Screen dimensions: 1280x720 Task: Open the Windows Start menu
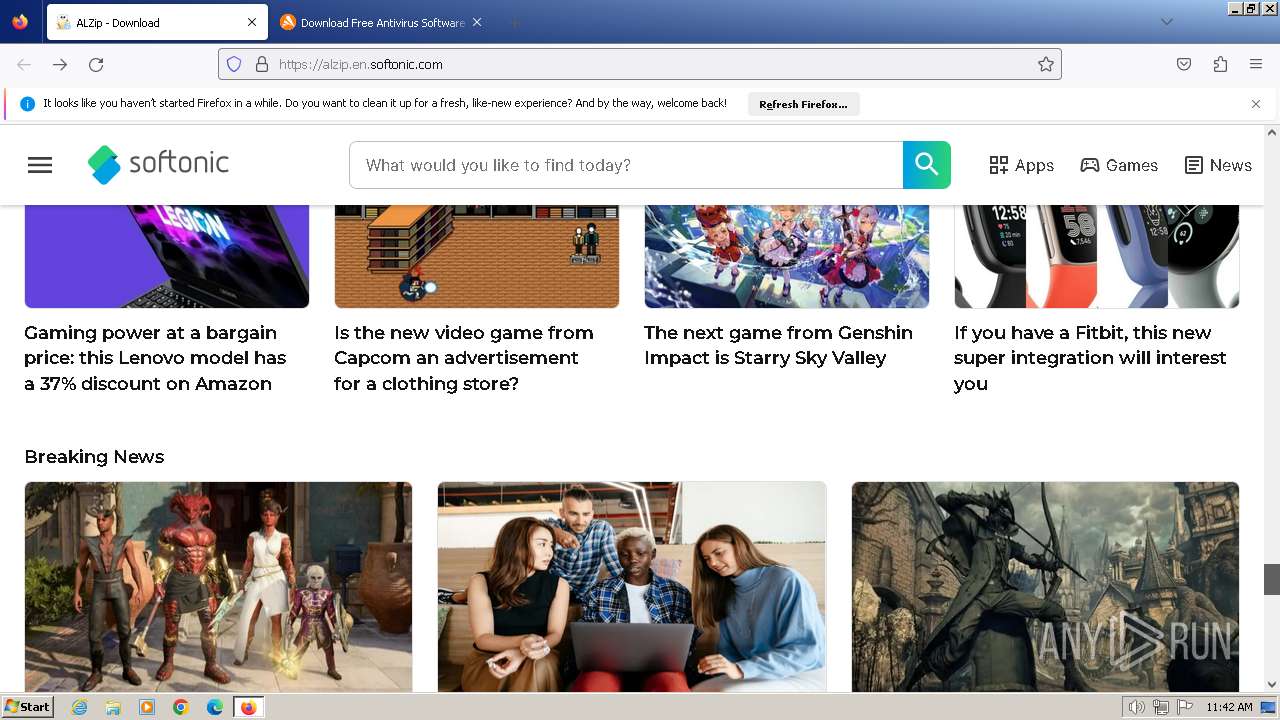click(27, 707)
